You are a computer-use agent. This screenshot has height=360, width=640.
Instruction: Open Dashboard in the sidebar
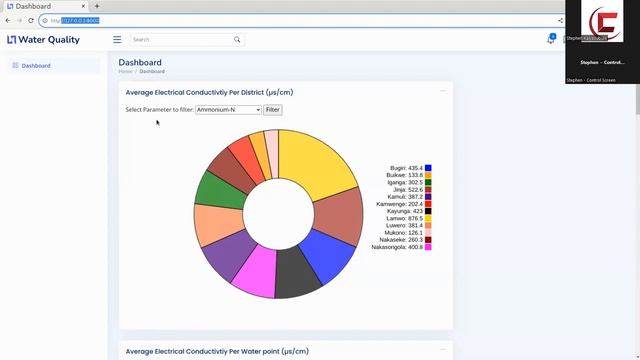pyautogui.click(x=54, y=65)
